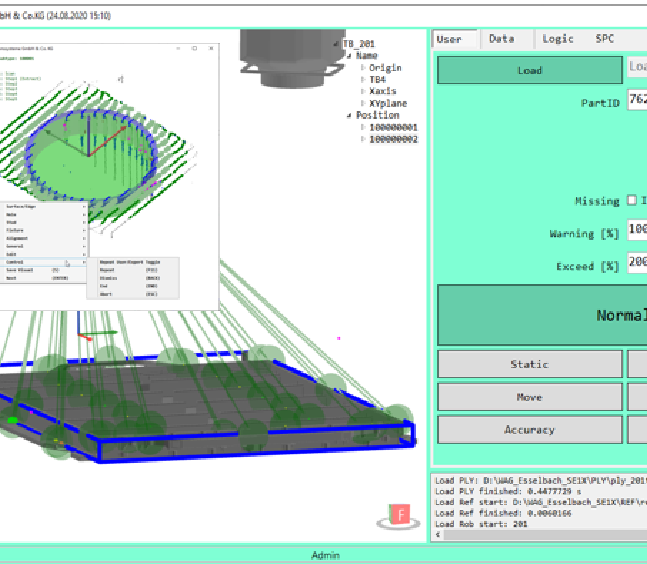The height and width of the screenshot is (564, 647).
Task: Toggle the Missing checkbox
Action: pos(632,201)
